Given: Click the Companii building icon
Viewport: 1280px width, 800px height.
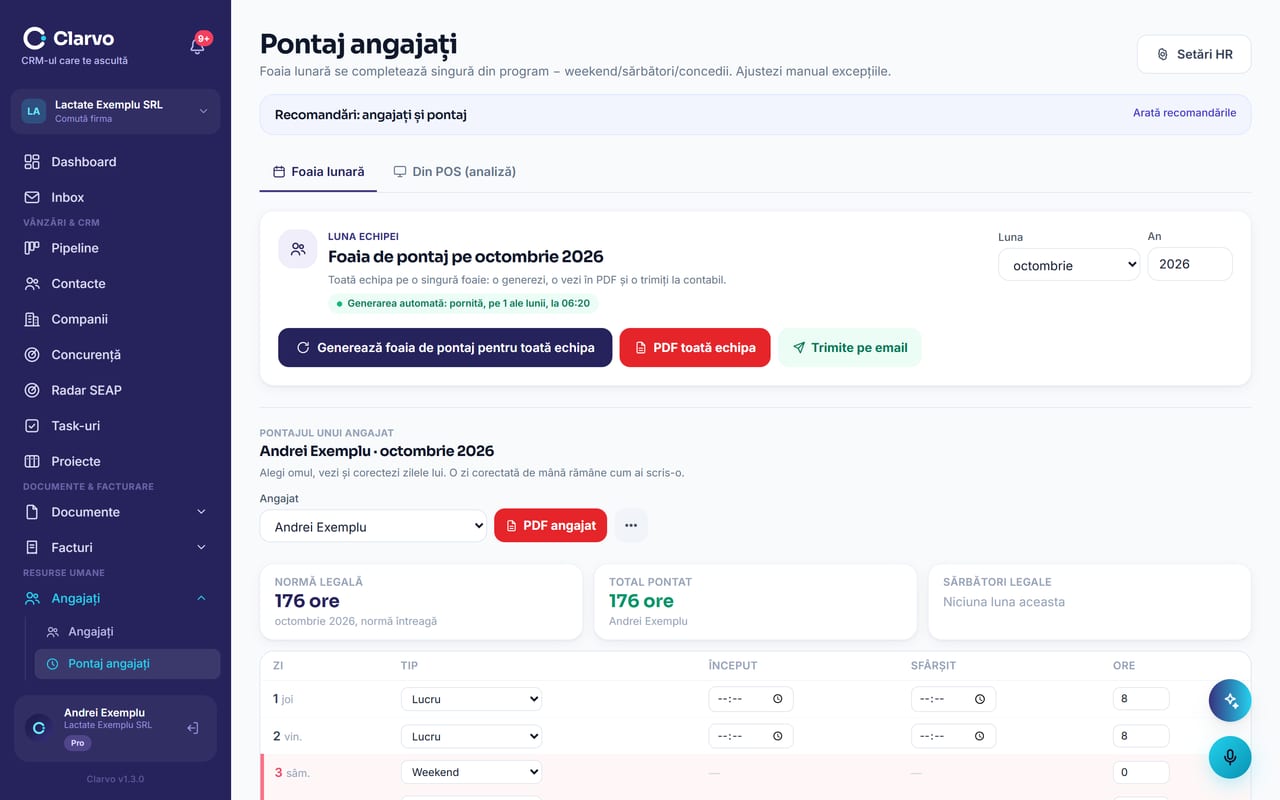Looking at the screenshot, I should coord(32,319).
